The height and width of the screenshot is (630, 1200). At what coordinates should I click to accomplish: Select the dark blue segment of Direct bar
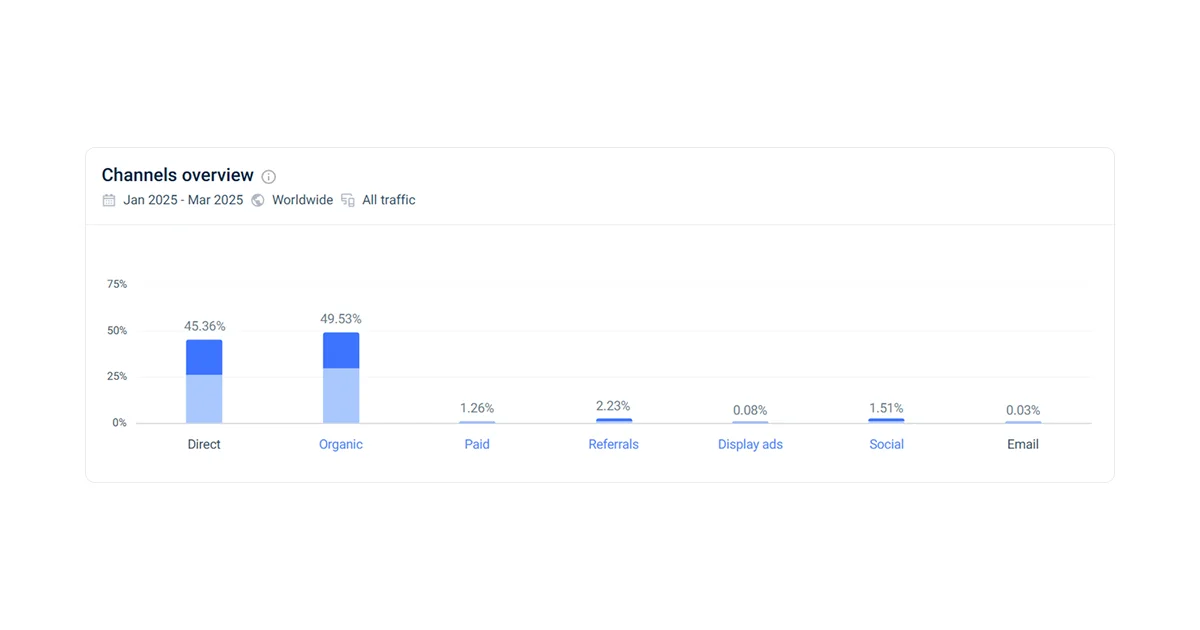coord(204,358)
